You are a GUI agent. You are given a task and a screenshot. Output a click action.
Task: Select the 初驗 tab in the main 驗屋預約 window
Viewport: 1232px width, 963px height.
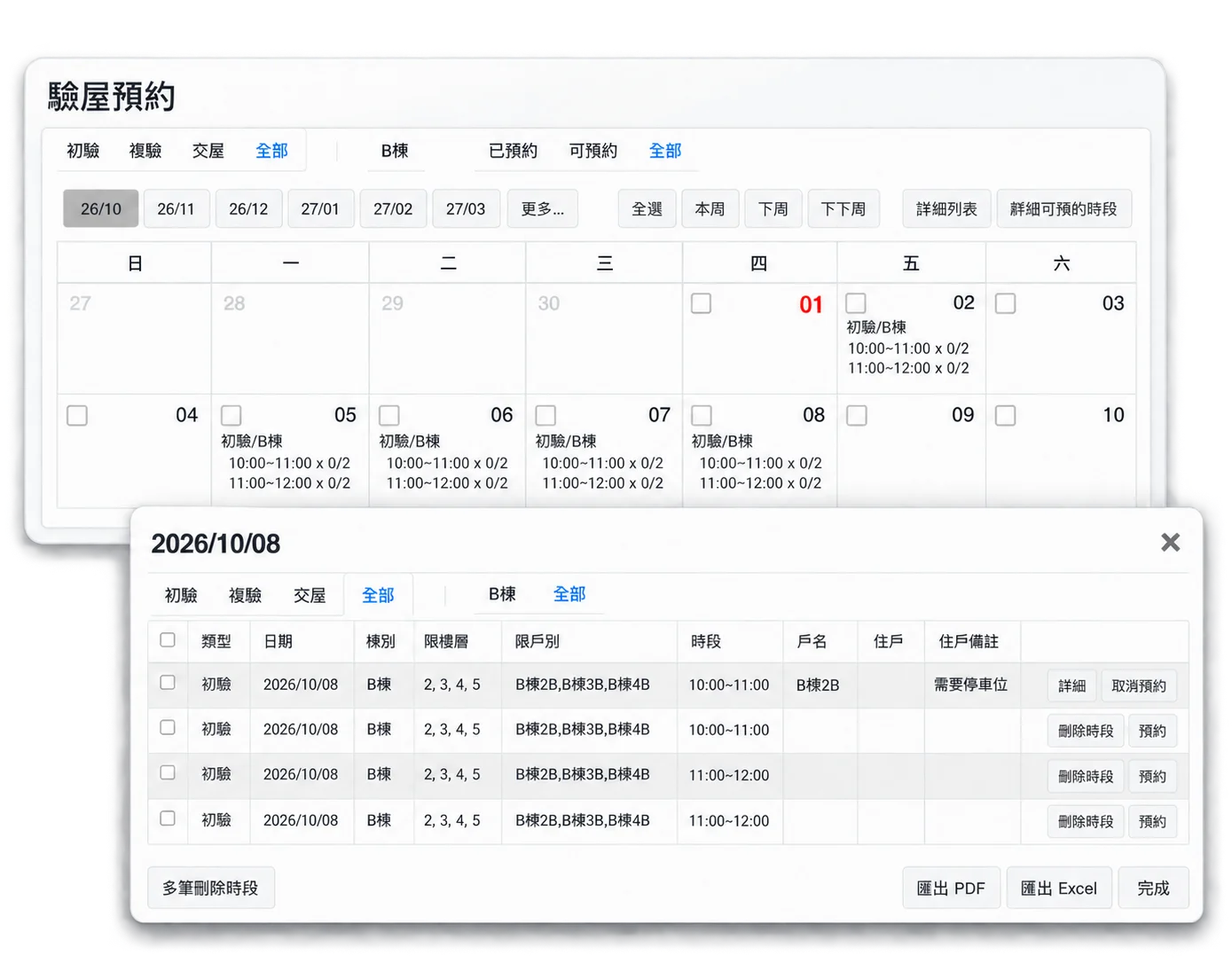pos(83,151)
